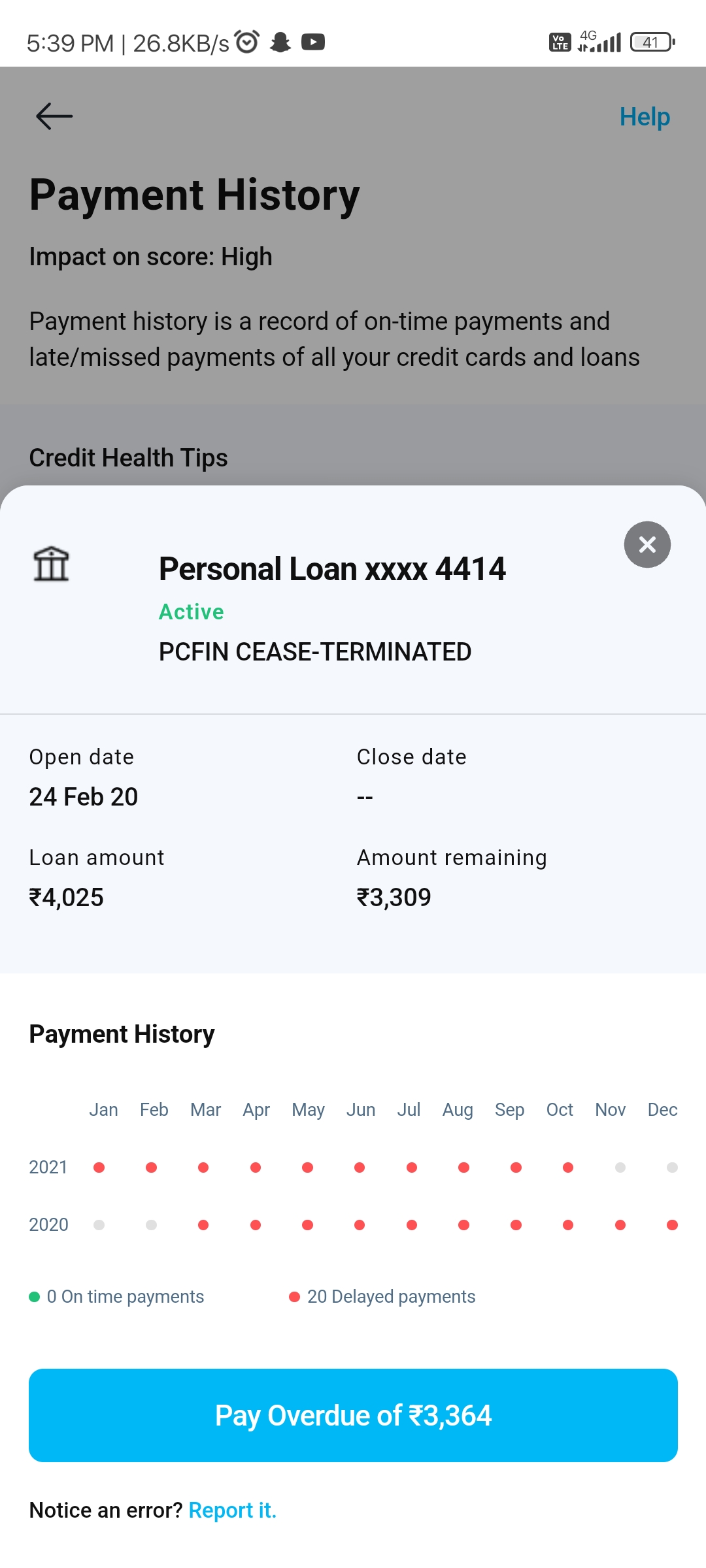Viewport: 706px width, 1568px height.
Task: Tap the YouTube notification icon
Action: [313, 42]
